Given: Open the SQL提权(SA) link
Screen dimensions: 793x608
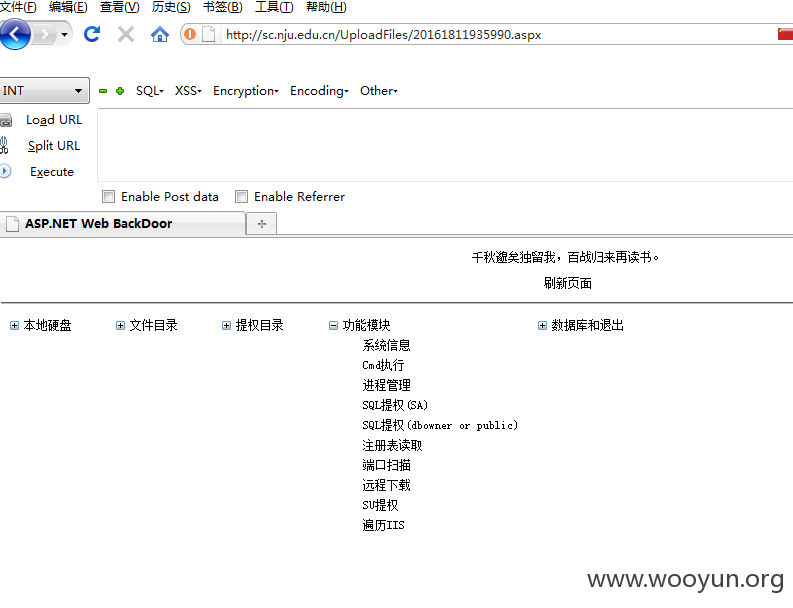Looking at the screenshot, I should pos(395,405).
